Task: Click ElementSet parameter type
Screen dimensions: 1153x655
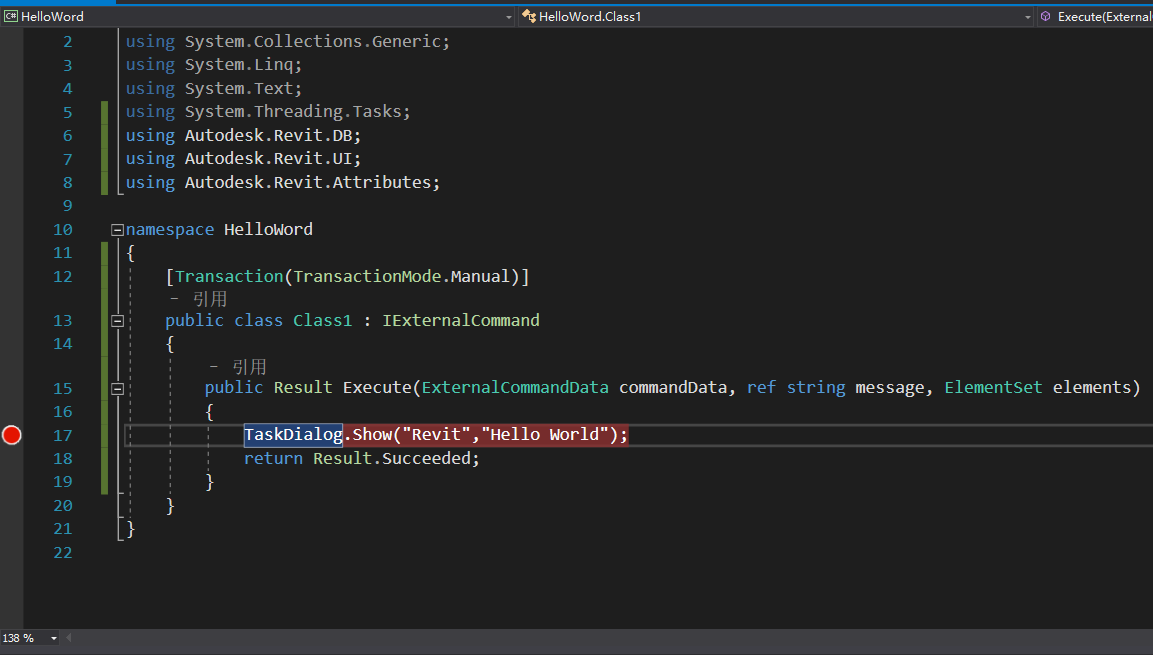Action: (993, 387)
